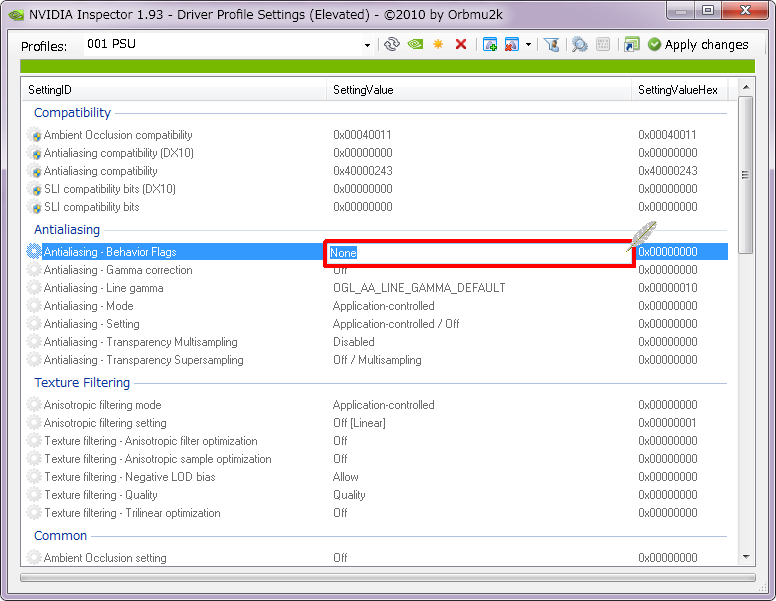Minimize the NVIDIA Inspector window
The height and width of the screenshot is (601, 776).
(681, 10)
